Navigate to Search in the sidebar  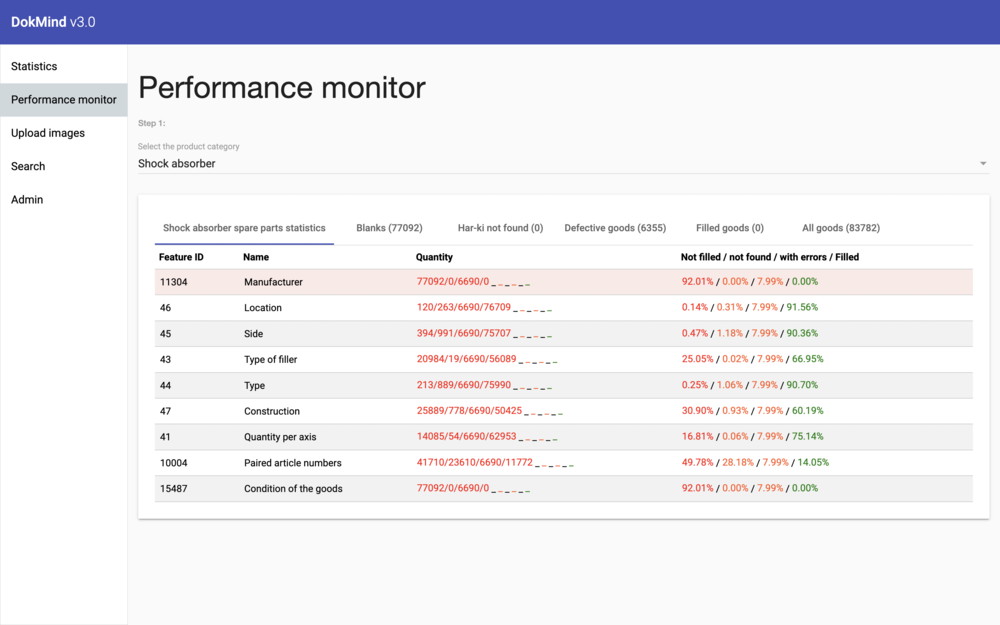point(28,166)
